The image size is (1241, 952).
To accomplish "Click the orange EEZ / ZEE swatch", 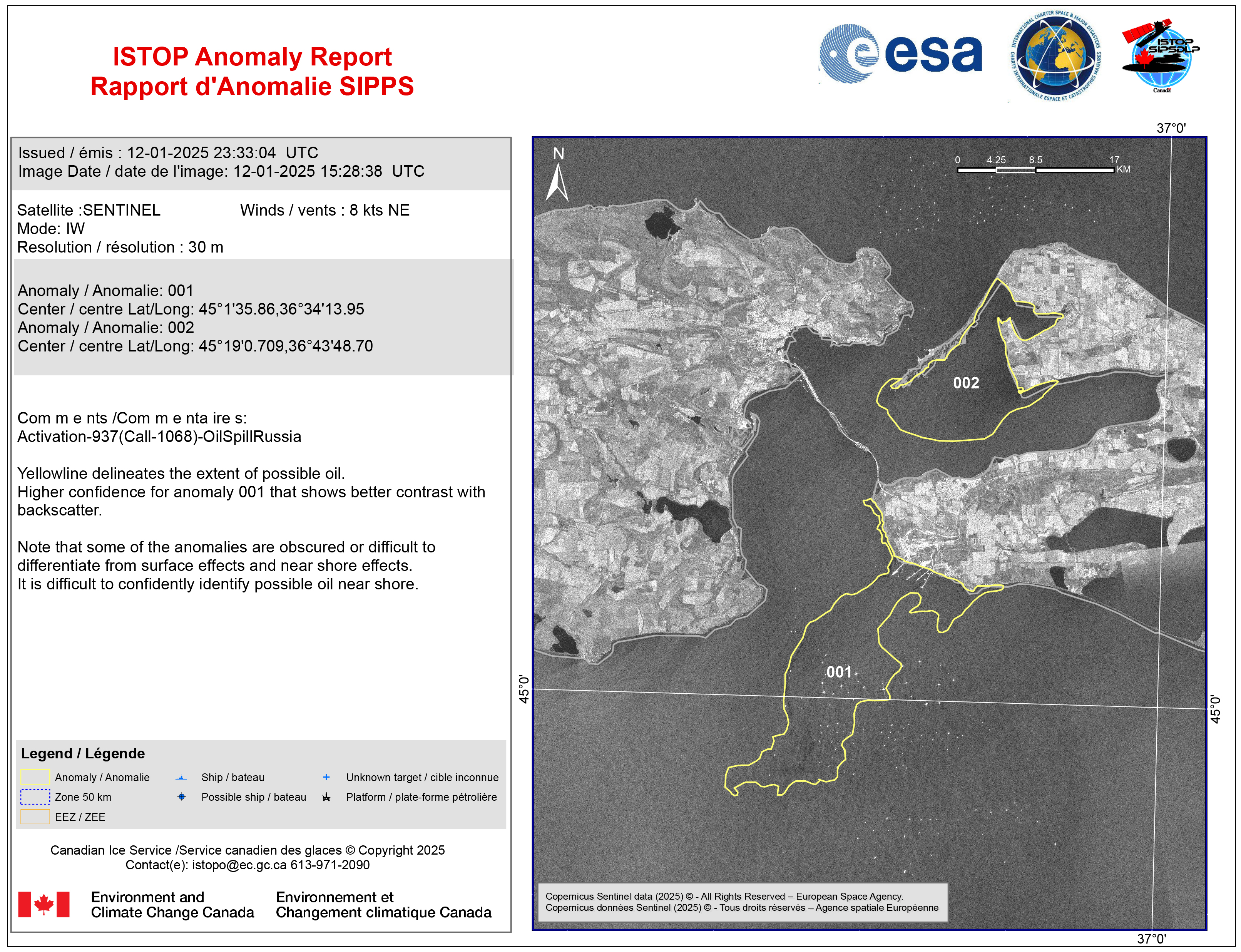I will [x=35, y=816].
